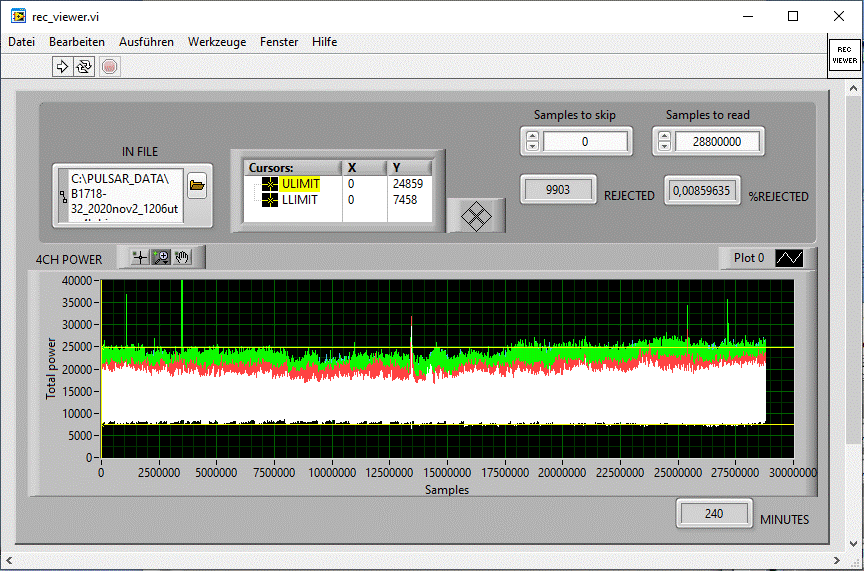Image resolution: width=864 pixels, height=571 pixels.
Task: Open the Fenster menu
Action: [x=279, y=42]
